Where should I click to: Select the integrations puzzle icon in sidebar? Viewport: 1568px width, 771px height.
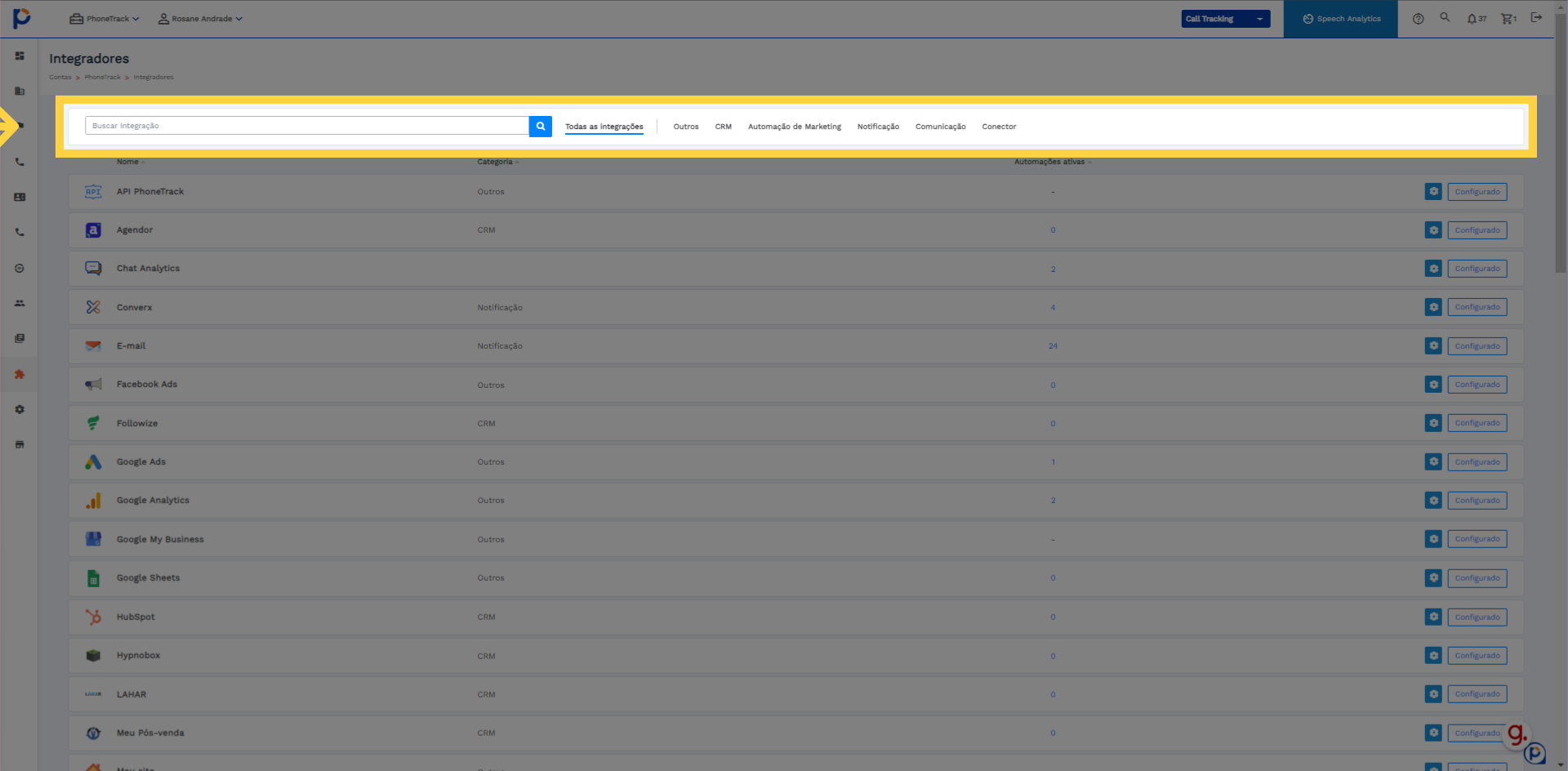click(x=20, y=374)
